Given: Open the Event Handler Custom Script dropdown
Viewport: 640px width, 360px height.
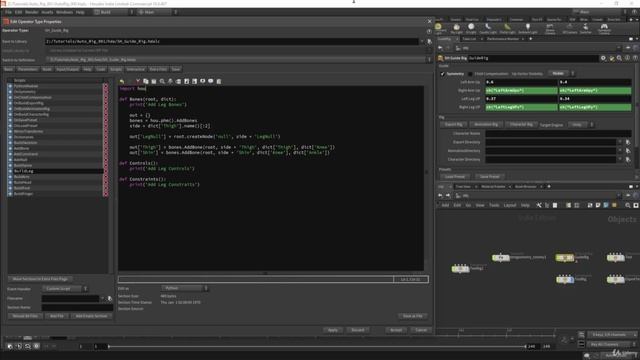Looking at the screenshot, I should point(65,289).
